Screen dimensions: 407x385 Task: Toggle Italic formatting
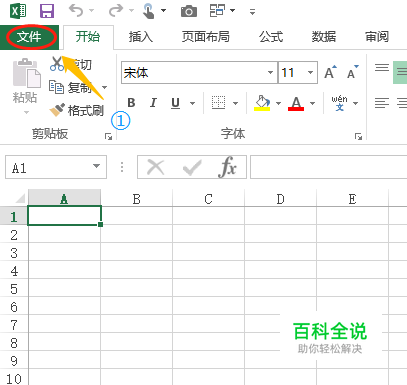point(153,103)
